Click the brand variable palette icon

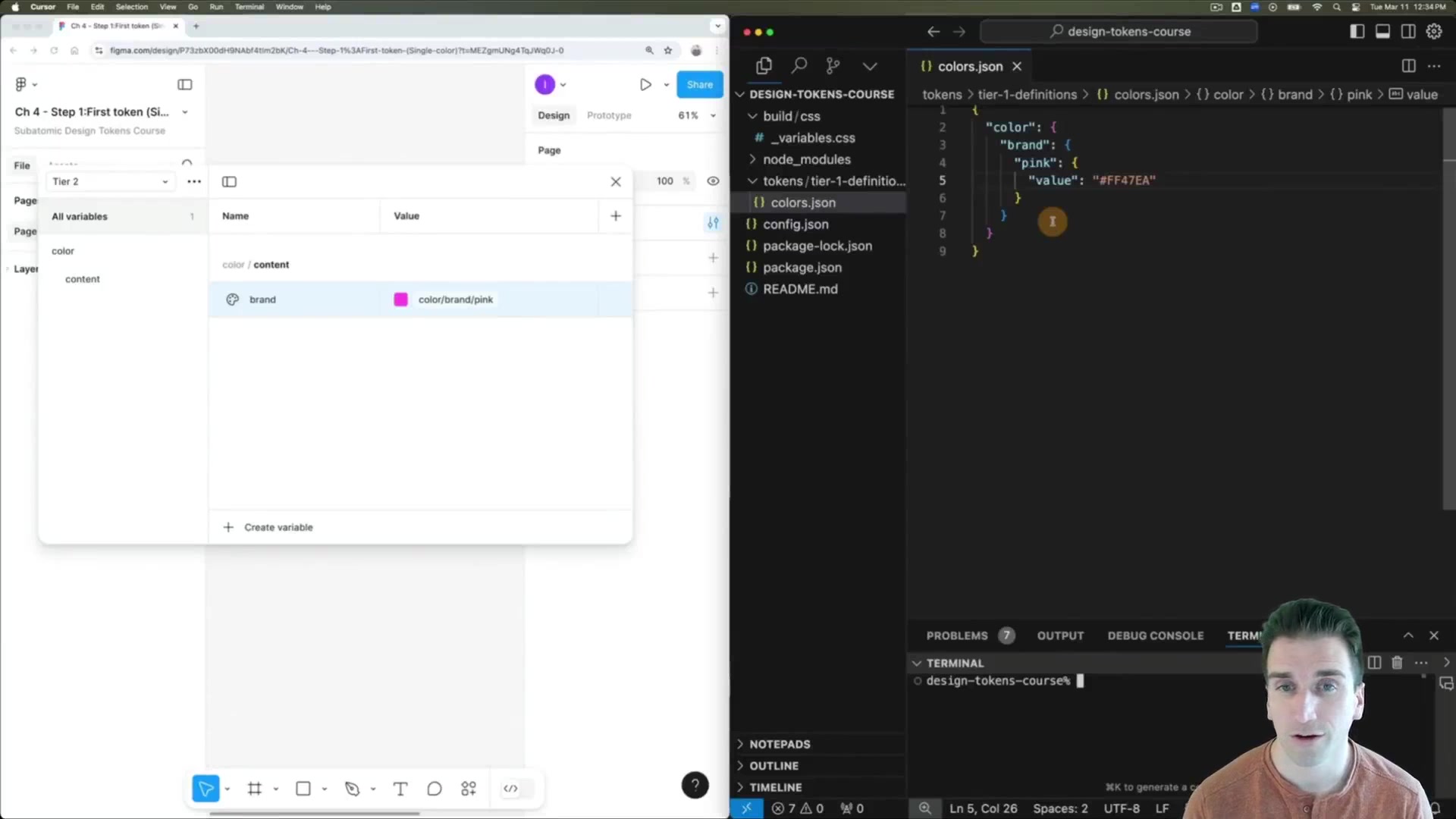click(x=233, y=300)
